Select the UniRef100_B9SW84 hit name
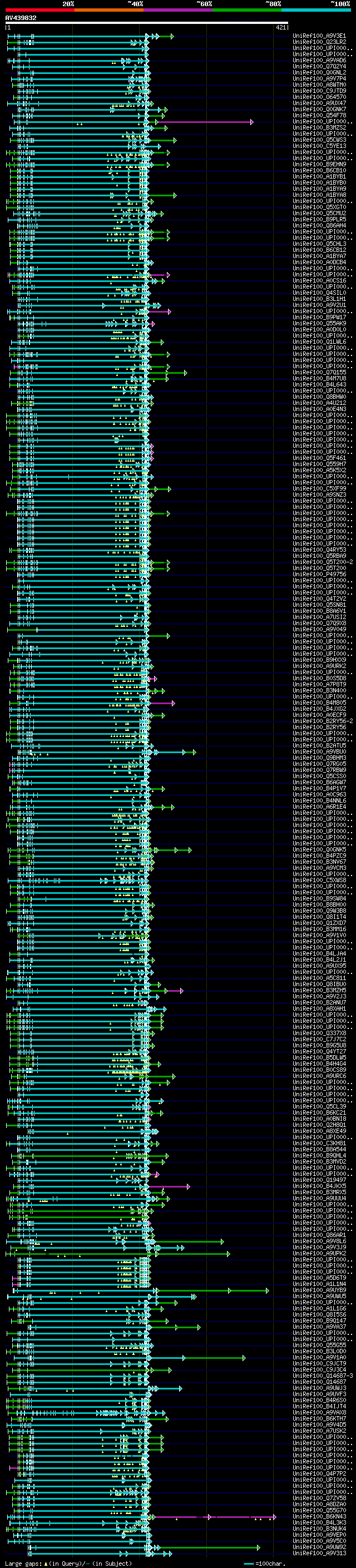This screenshot has width=356, height=1568. (319, 898)
